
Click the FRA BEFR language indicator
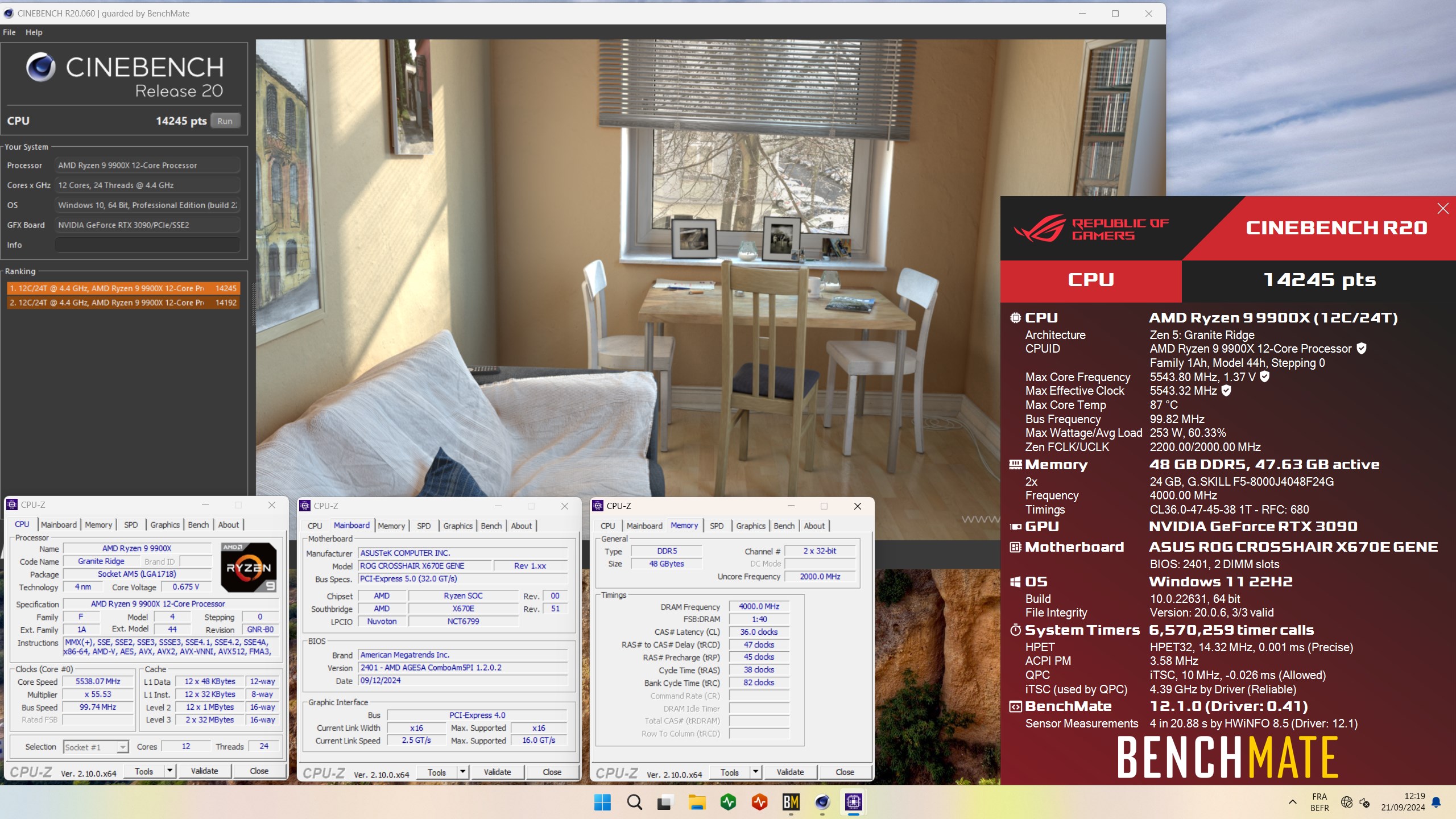pyautogui.click(x=1319, y=802)
